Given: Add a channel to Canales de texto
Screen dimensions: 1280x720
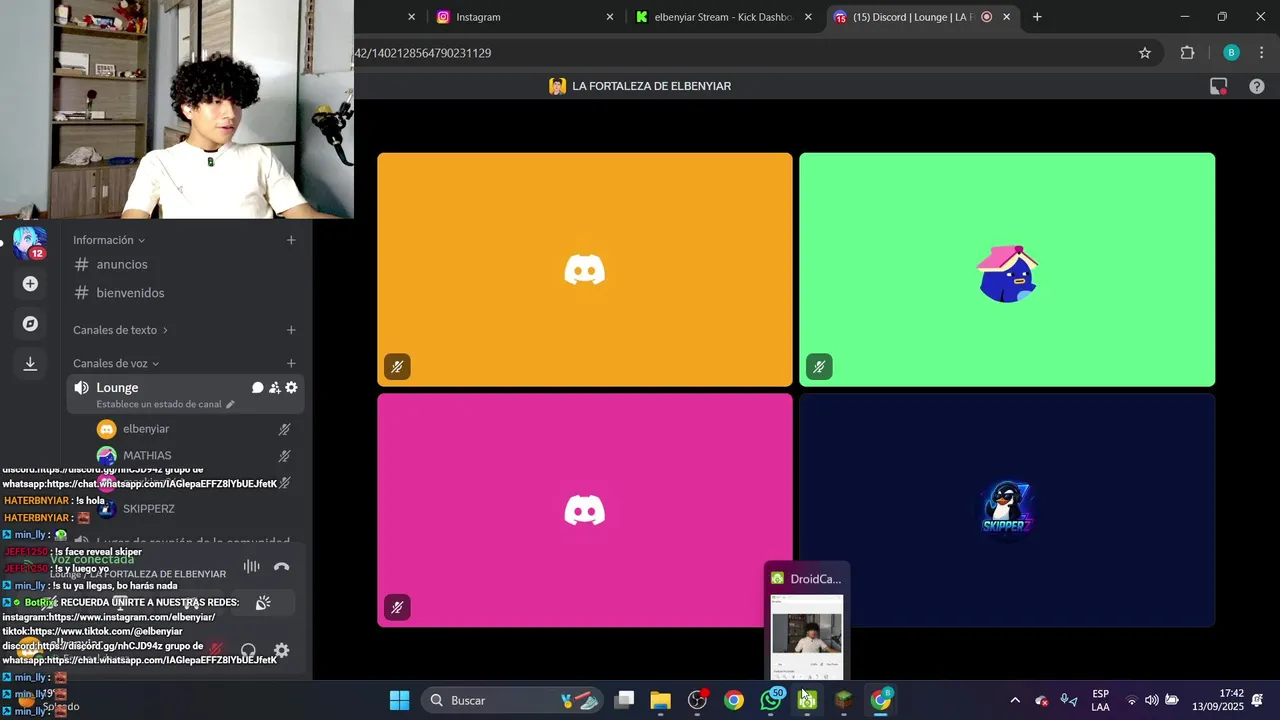Looking at the screenshot, I should 291,330.
